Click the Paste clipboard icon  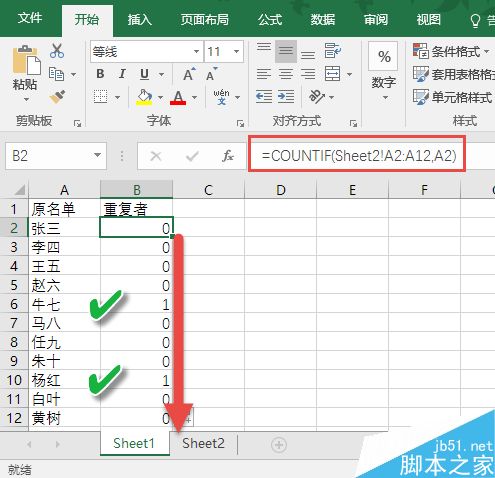pyautogui.click(x=27, y=60)
